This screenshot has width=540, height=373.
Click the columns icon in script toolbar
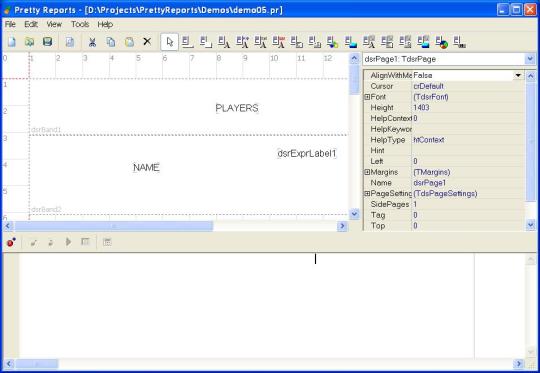click(x=85, y=242)
